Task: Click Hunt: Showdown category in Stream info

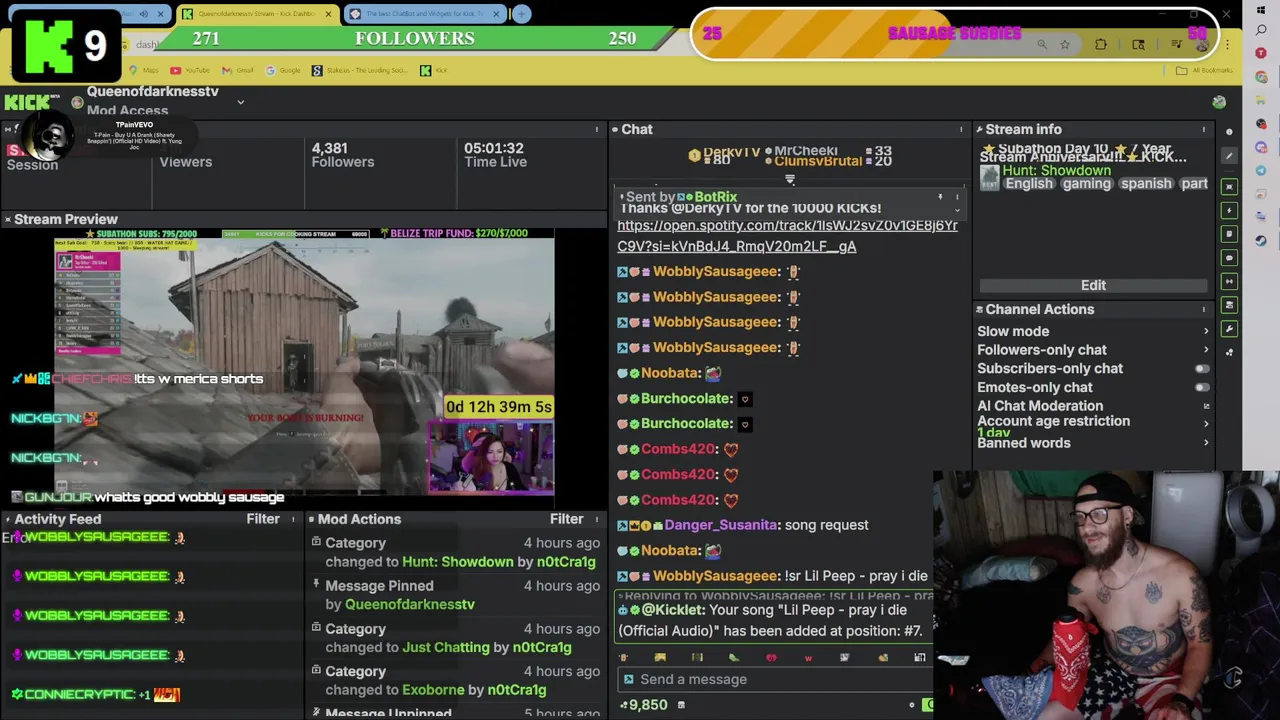Action: [x=1056, y=171]
